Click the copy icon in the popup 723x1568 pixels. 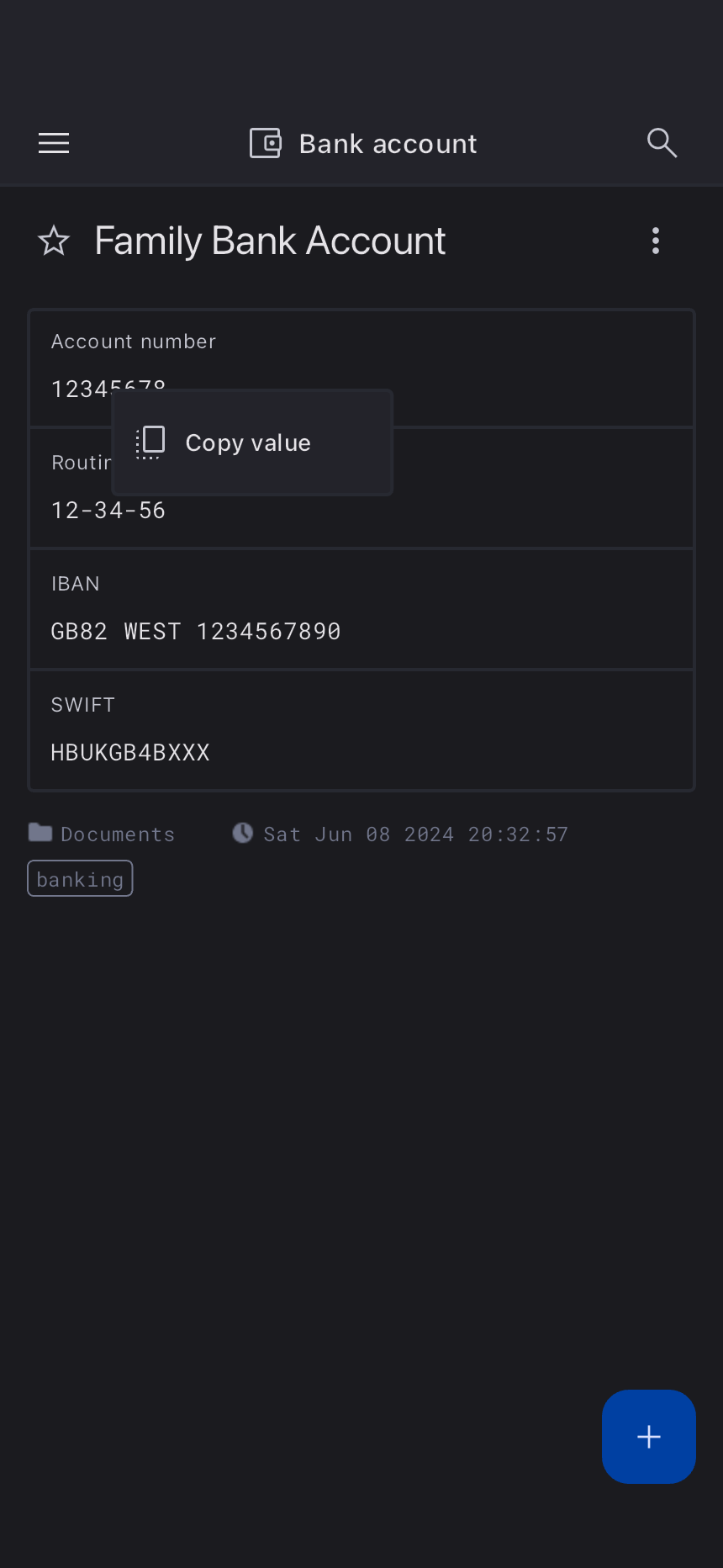(150, 442)
